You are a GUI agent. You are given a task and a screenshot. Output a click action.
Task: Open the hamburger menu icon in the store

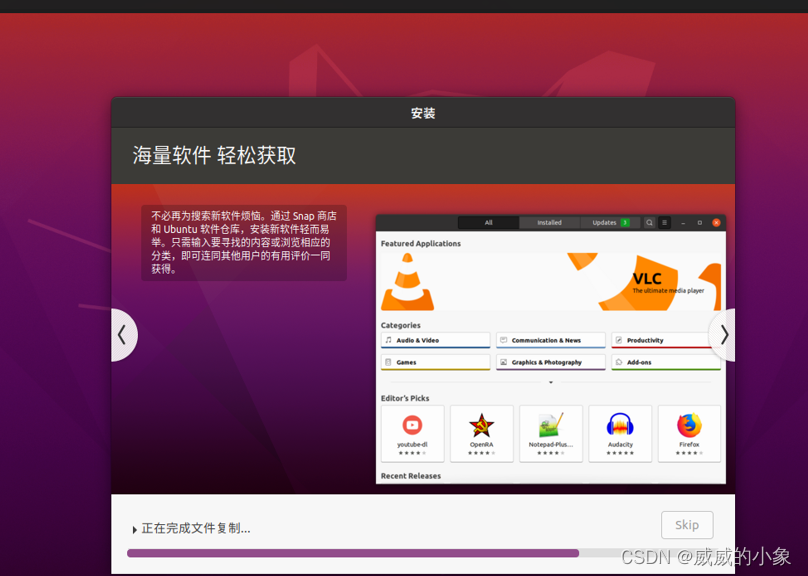click(x=664, y=223)
